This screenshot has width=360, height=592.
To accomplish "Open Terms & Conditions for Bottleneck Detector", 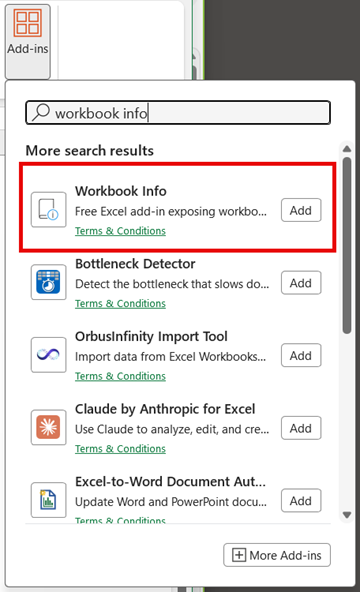I will pyautogui.click(x=120, y=304).
